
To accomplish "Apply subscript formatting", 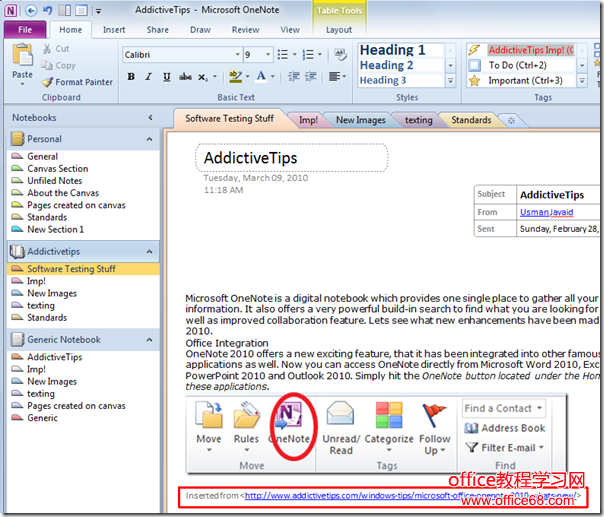I will click(203, 77).
